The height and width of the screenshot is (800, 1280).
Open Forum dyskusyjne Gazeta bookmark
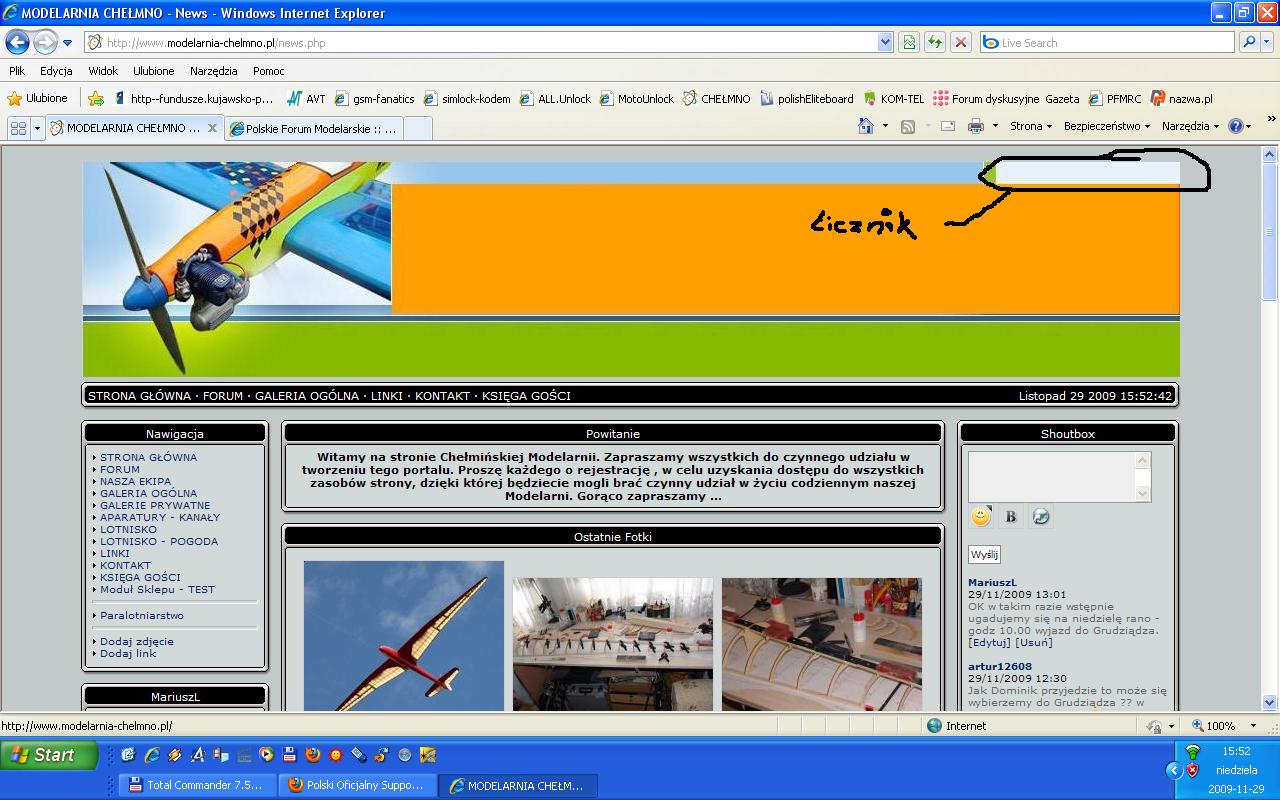click(1006, 99)
